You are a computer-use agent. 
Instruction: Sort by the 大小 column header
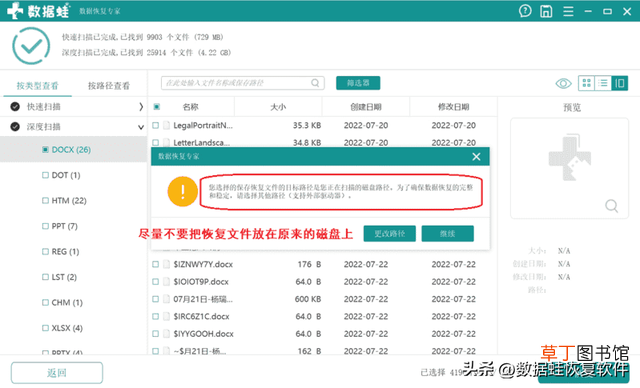tap(278, 107)
